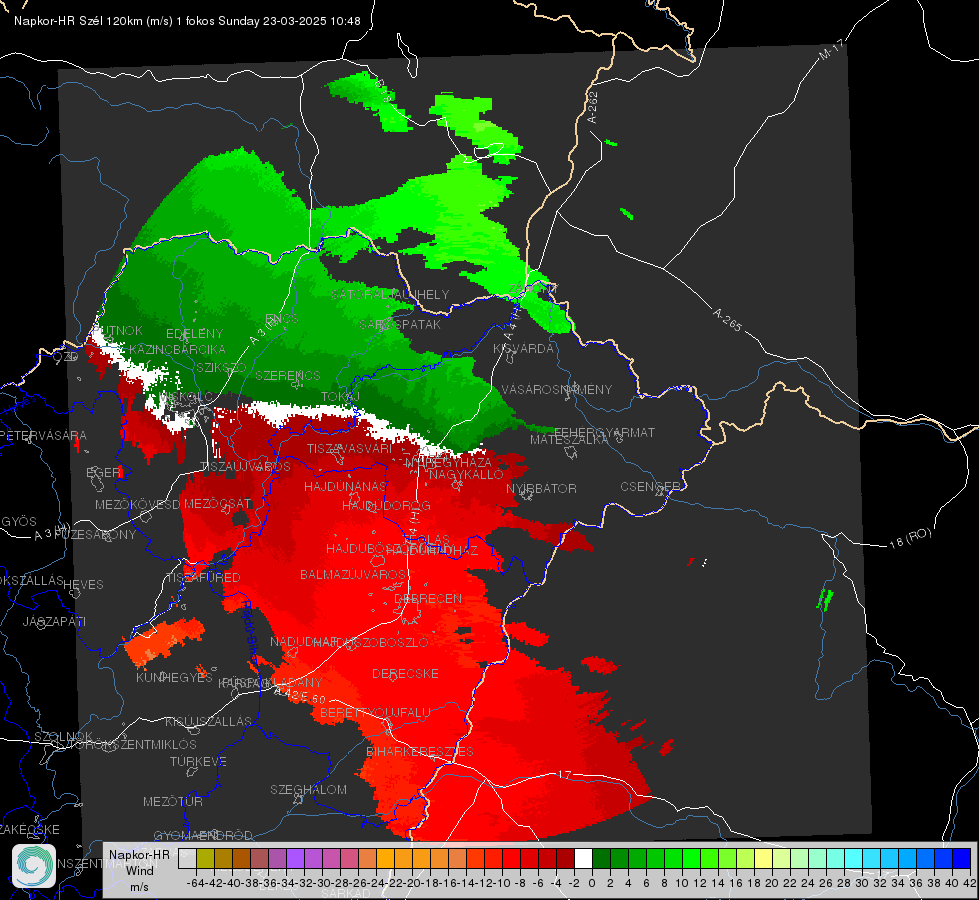Click the timestamp 23-03-2025 10:48 in header

pyautogui.click(x=312, y=21)
